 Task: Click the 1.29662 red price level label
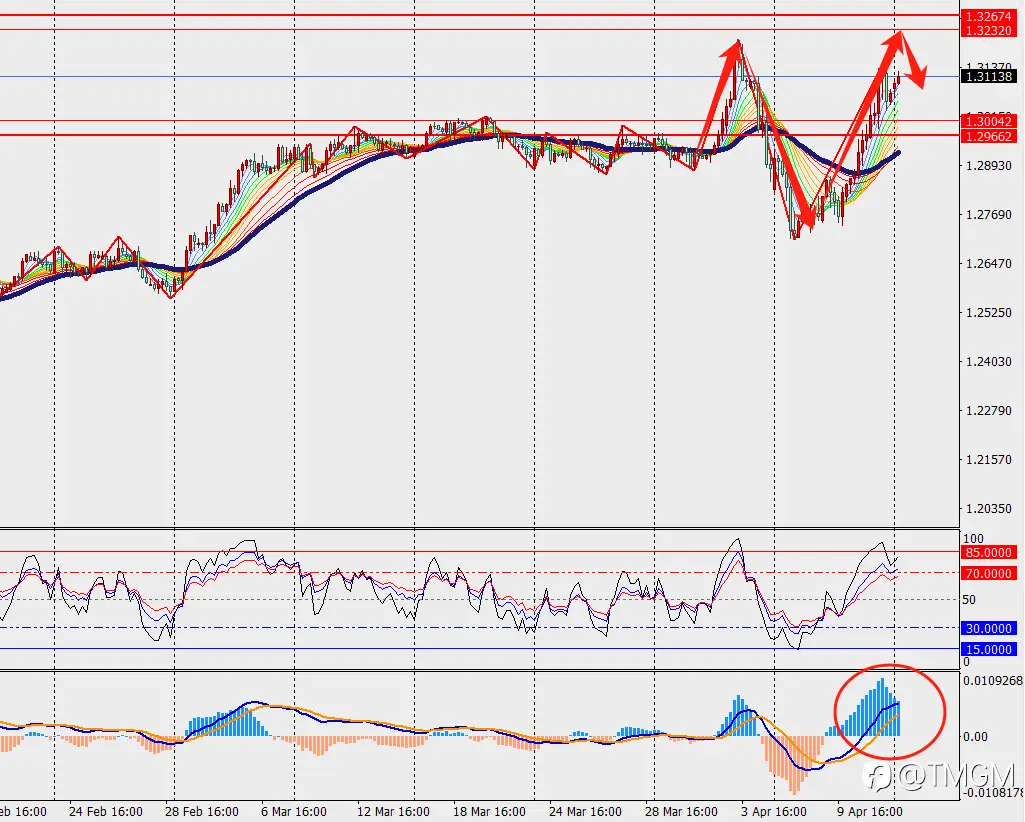[x=988, y=137]
